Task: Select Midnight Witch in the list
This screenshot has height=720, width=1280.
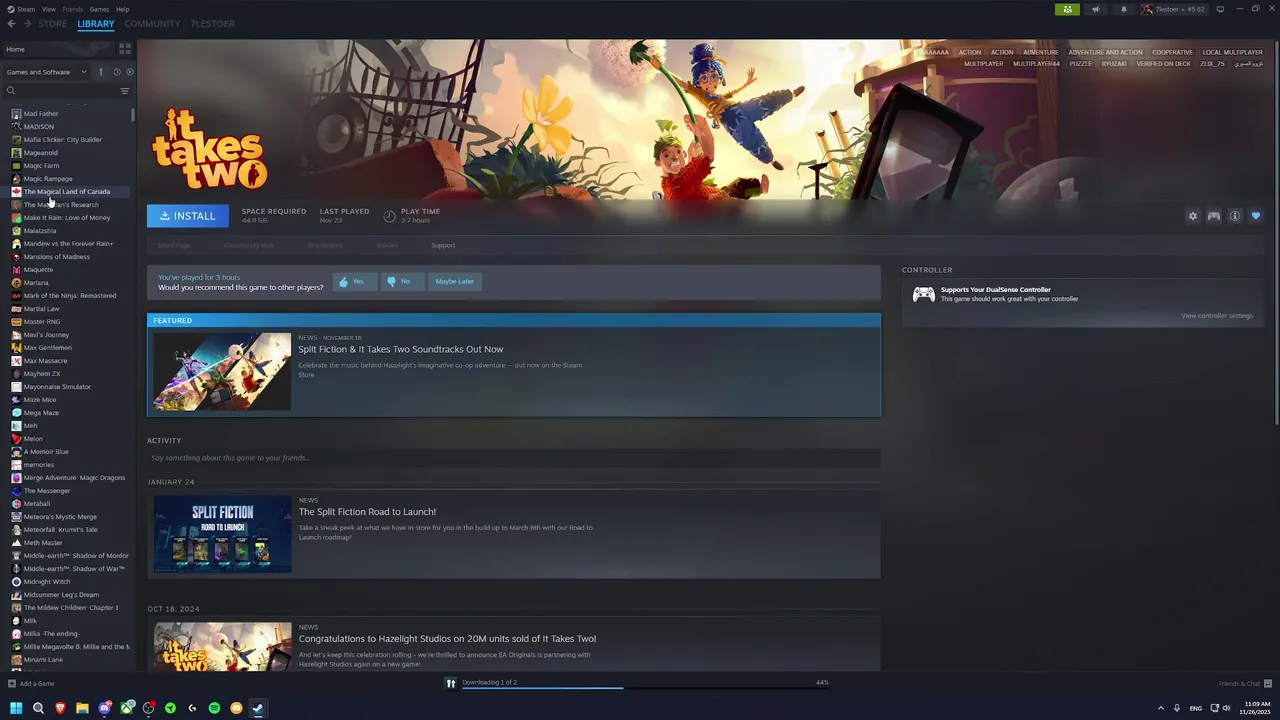Action: click(47, 582)
